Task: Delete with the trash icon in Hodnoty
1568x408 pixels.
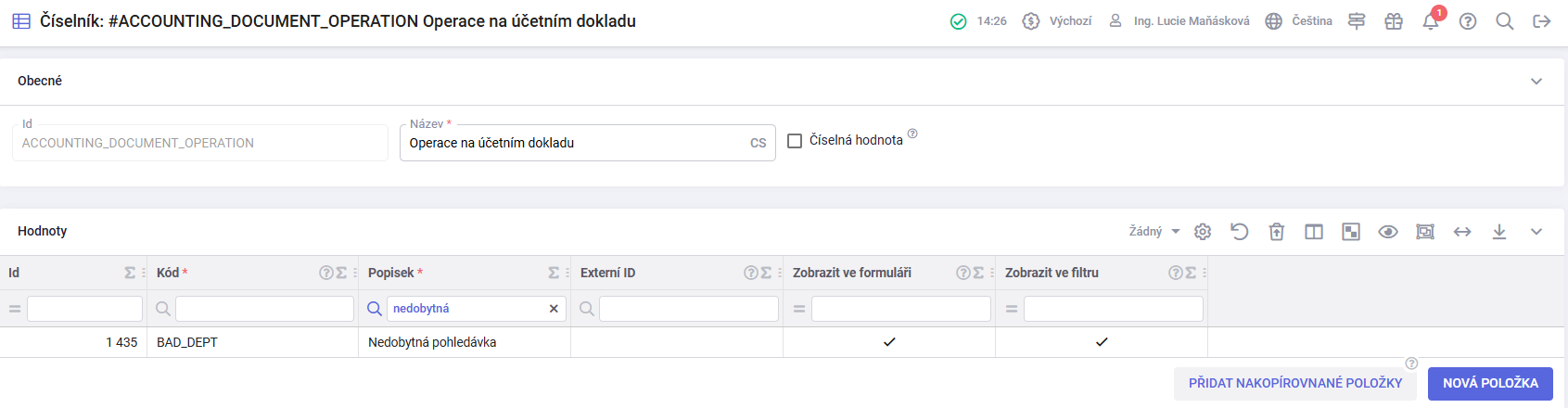Action: coord(1277,232)
